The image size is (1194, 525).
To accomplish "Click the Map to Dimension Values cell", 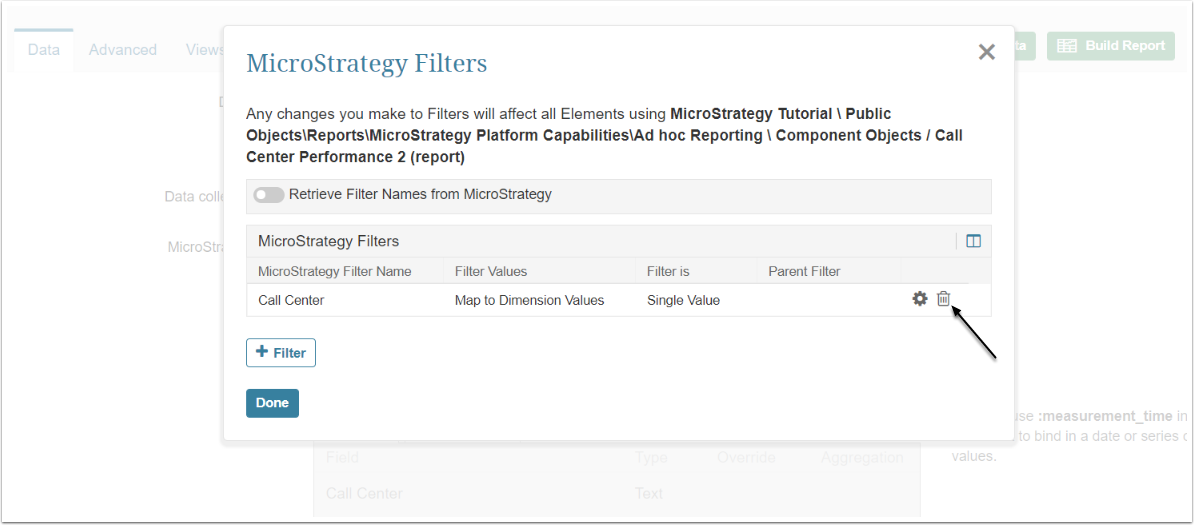I will coord(529,300).
